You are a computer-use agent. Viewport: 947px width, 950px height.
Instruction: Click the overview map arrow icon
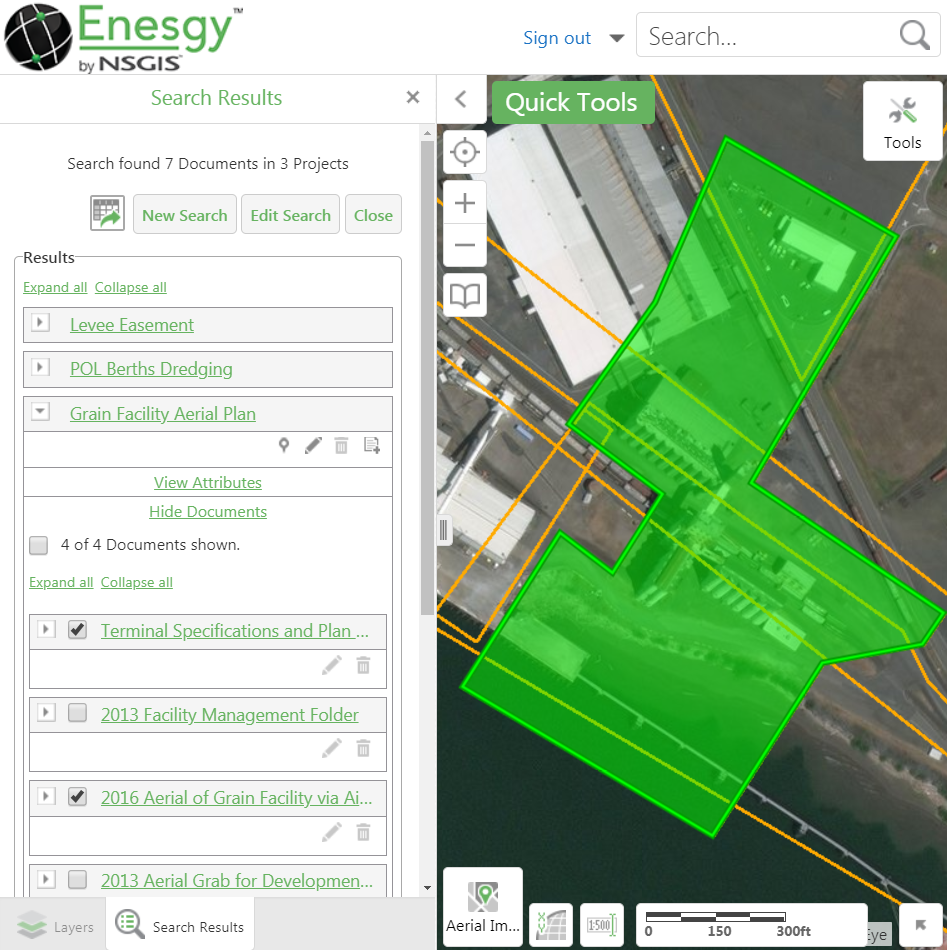click(x=921, y=925)
